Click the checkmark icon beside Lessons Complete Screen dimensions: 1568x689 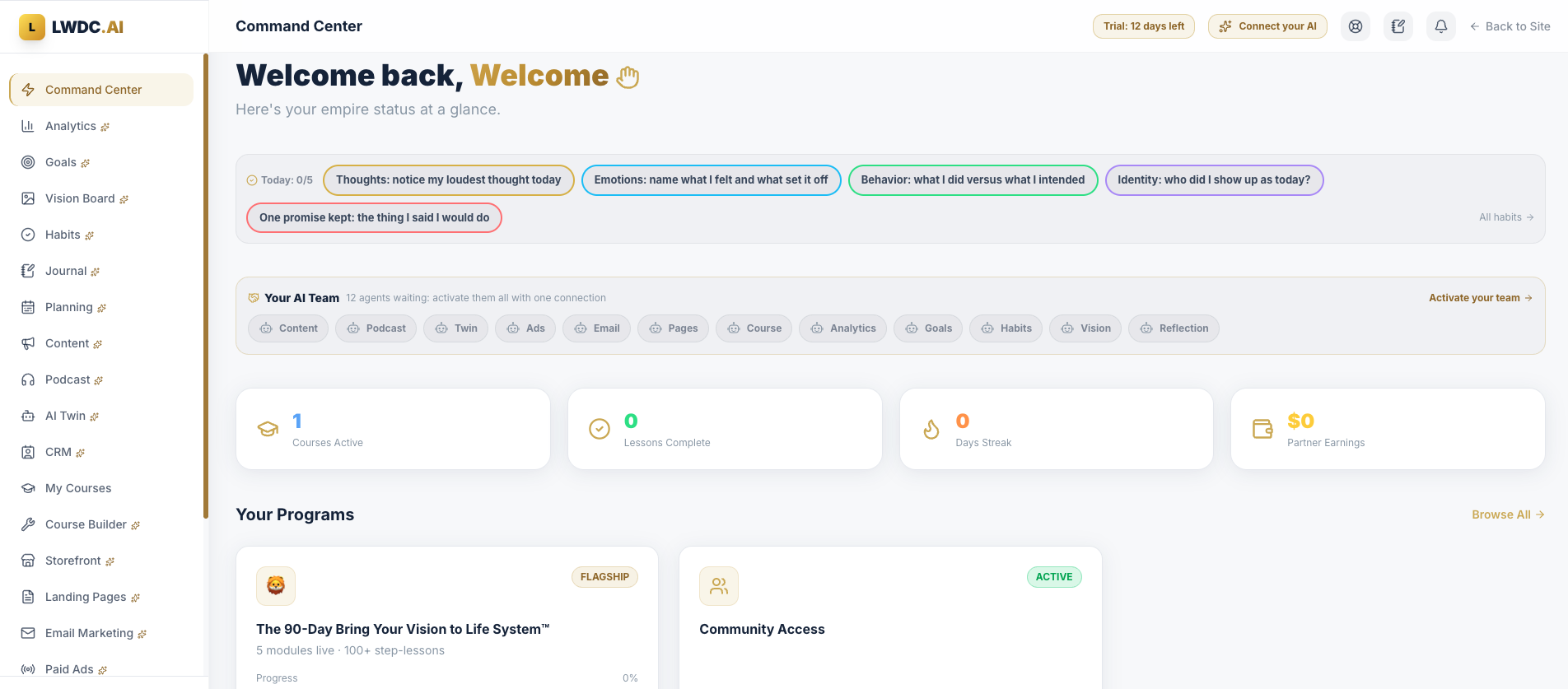coord(600,429)
